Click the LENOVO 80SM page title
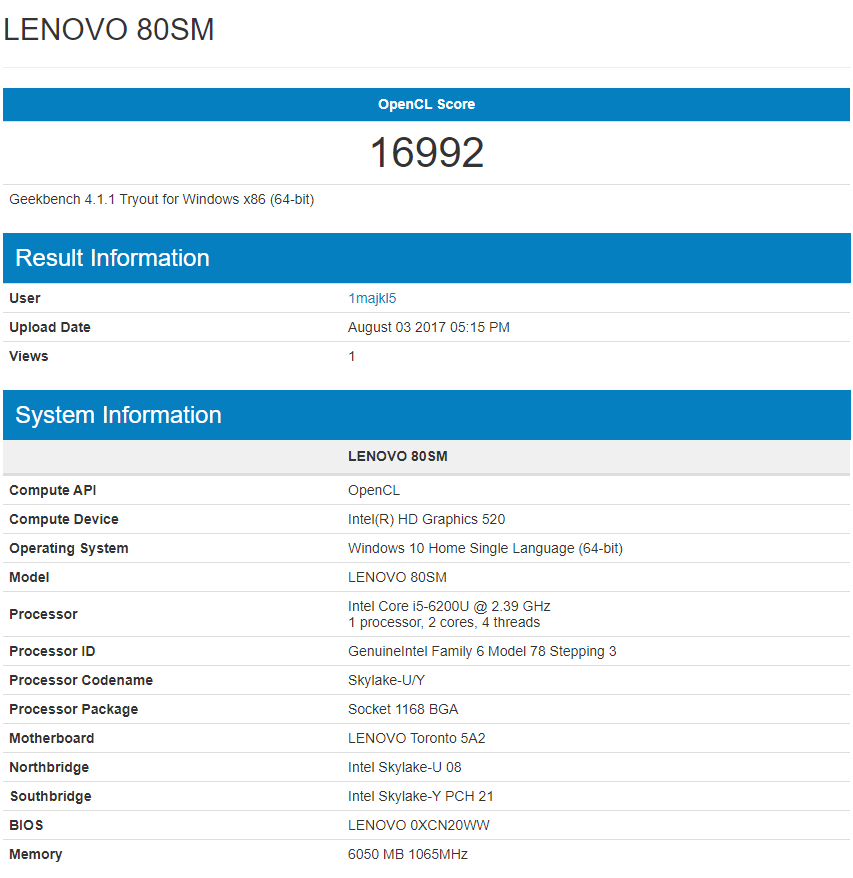 click(x=109, y=30)
